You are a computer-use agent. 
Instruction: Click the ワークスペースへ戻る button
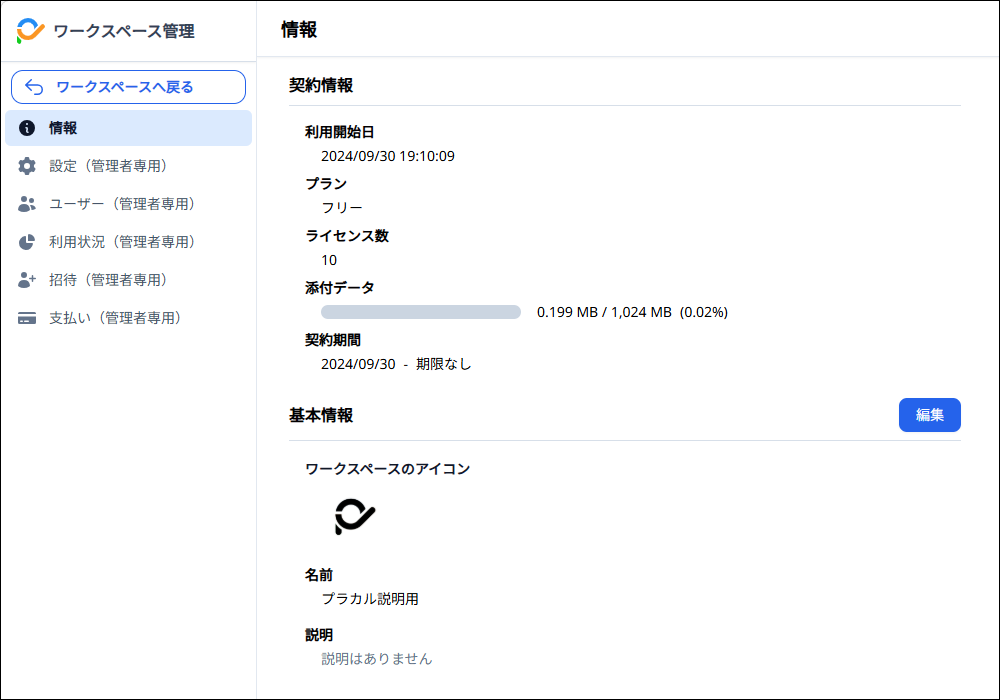coord(128,87)
